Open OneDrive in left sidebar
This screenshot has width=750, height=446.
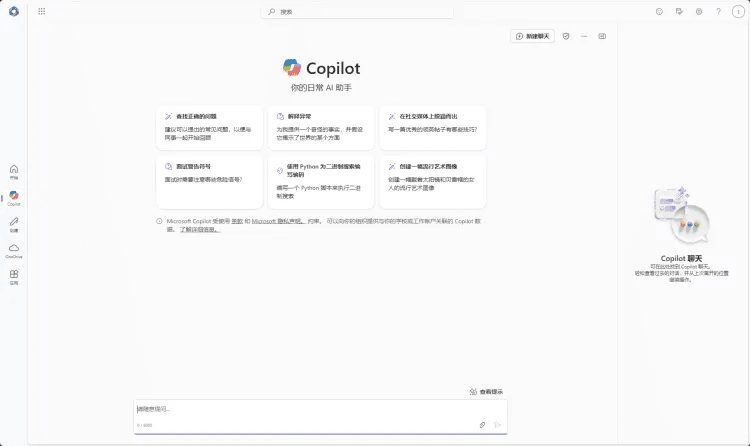tap(14, 251)
